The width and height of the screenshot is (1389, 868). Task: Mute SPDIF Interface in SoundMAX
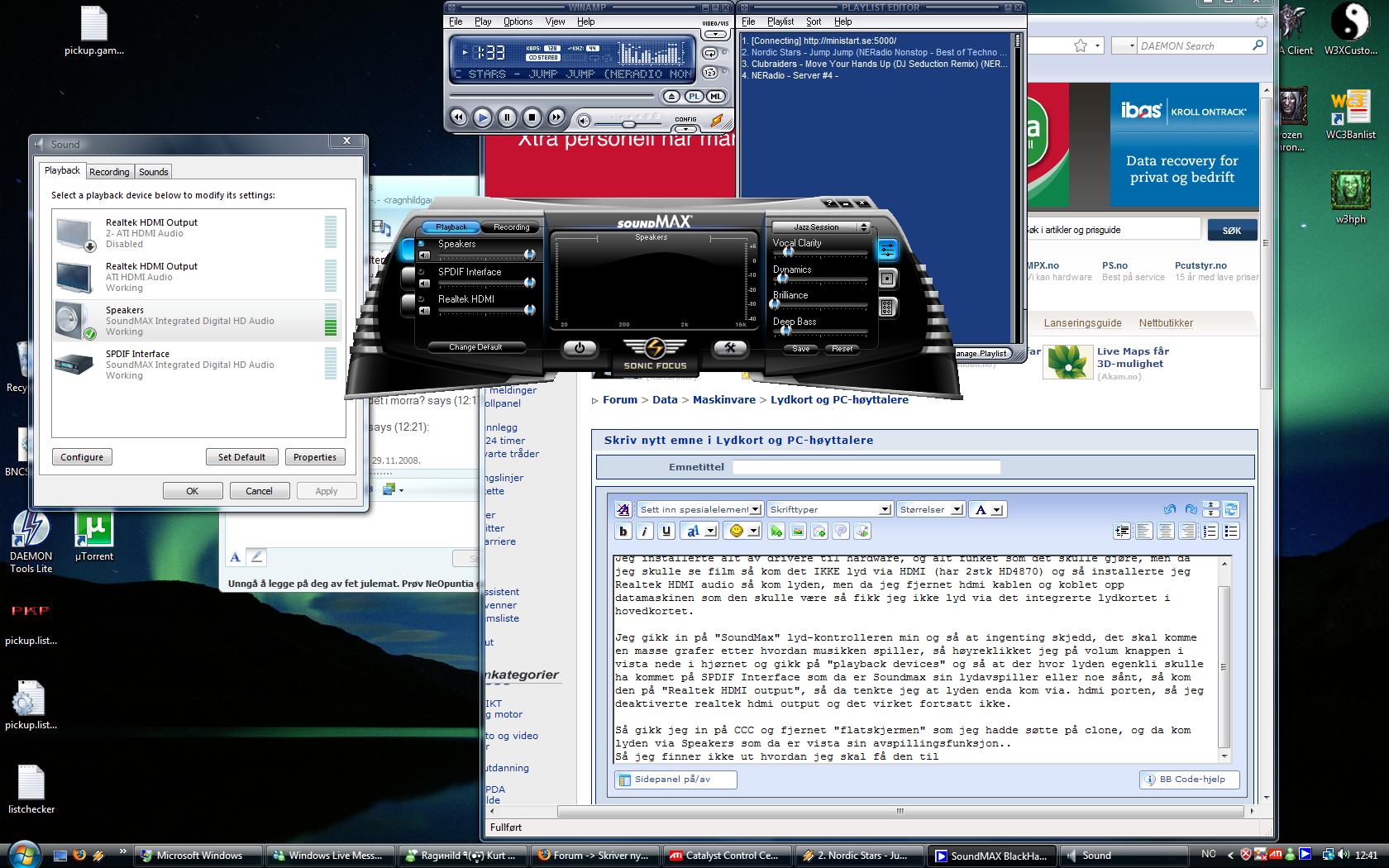[x=424, y=284]
